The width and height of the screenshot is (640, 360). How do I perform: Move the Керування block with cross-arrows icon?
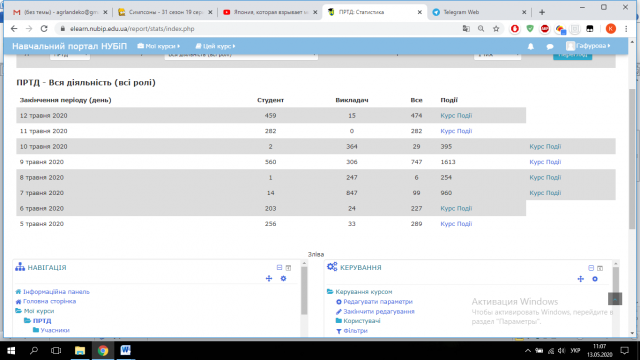click(580, 279)
